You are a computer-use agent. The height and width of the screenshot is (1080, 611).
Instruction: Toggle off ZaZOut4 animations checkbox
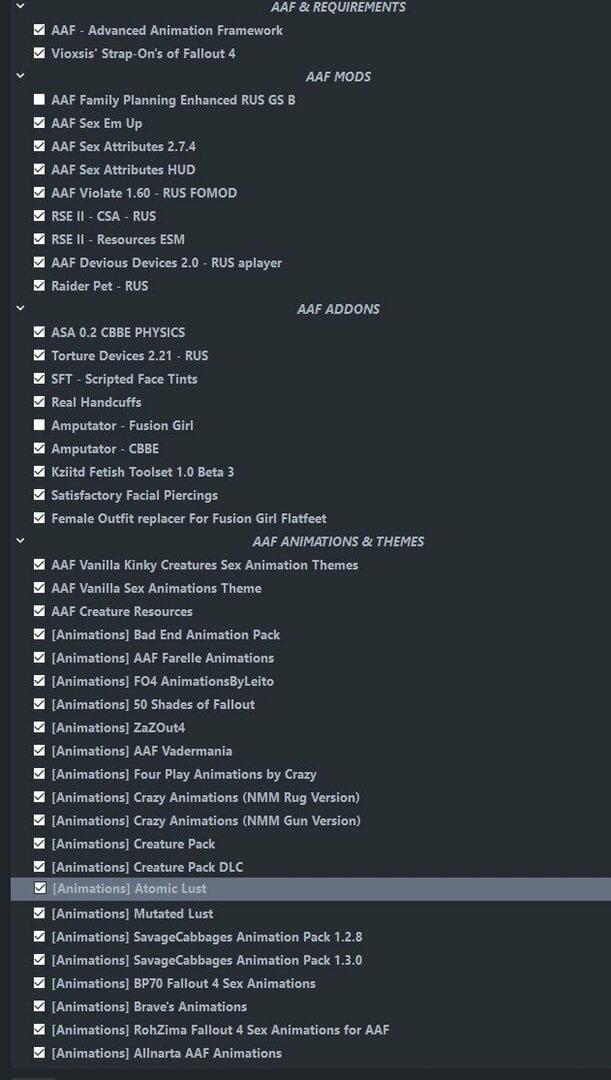39,728
